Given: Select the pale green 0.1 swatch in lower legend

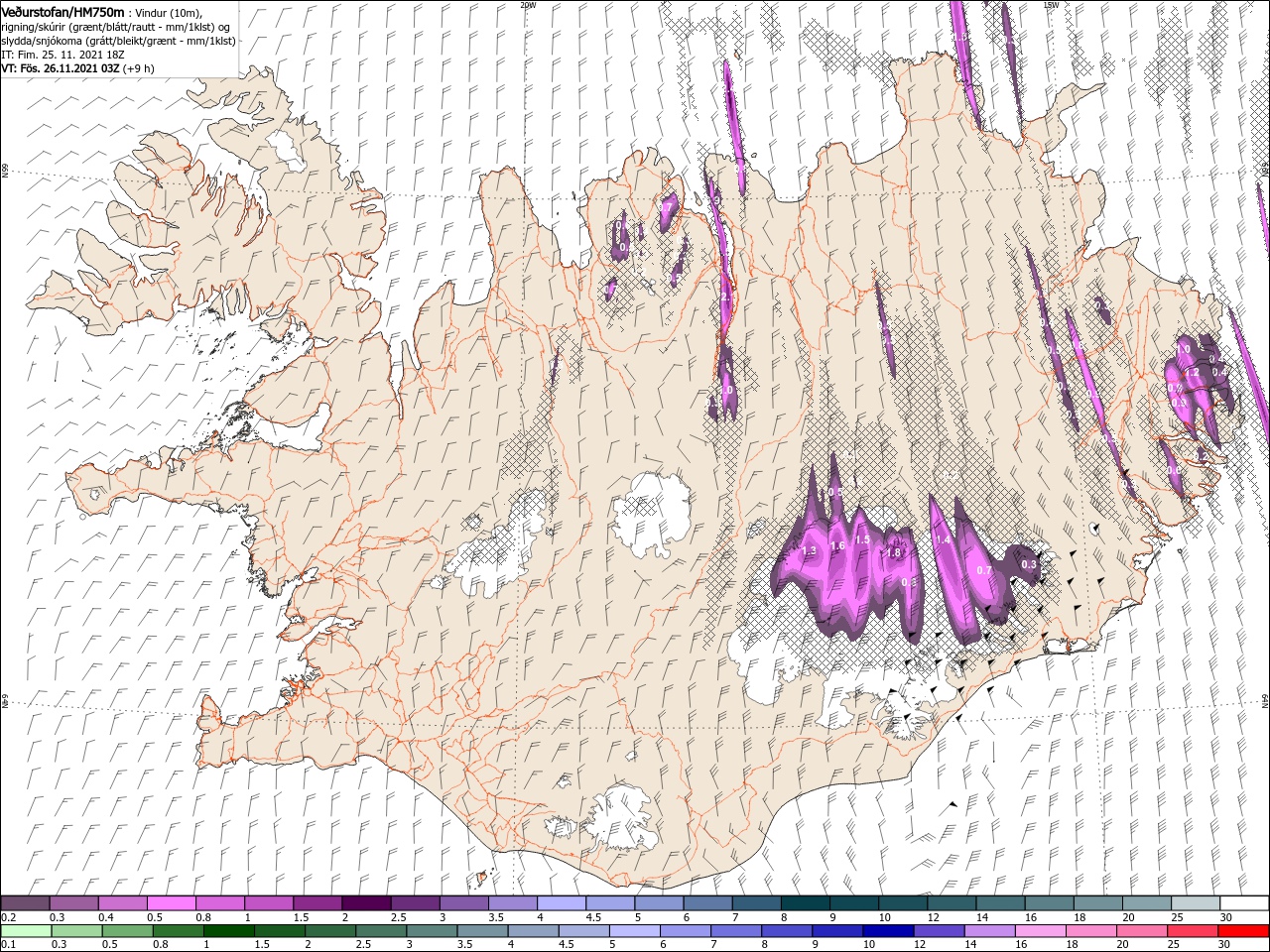Looking at the screenshot, I should point(27,930).
